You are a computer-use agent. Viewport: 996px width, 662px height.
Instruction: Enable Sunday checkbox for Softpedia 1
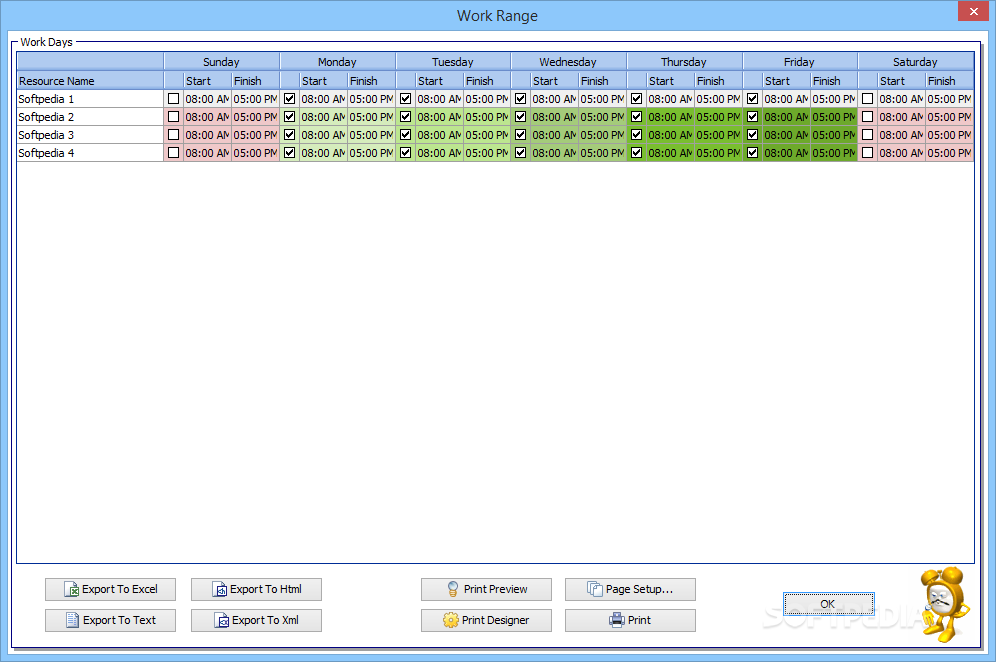(x=173, y=99)
